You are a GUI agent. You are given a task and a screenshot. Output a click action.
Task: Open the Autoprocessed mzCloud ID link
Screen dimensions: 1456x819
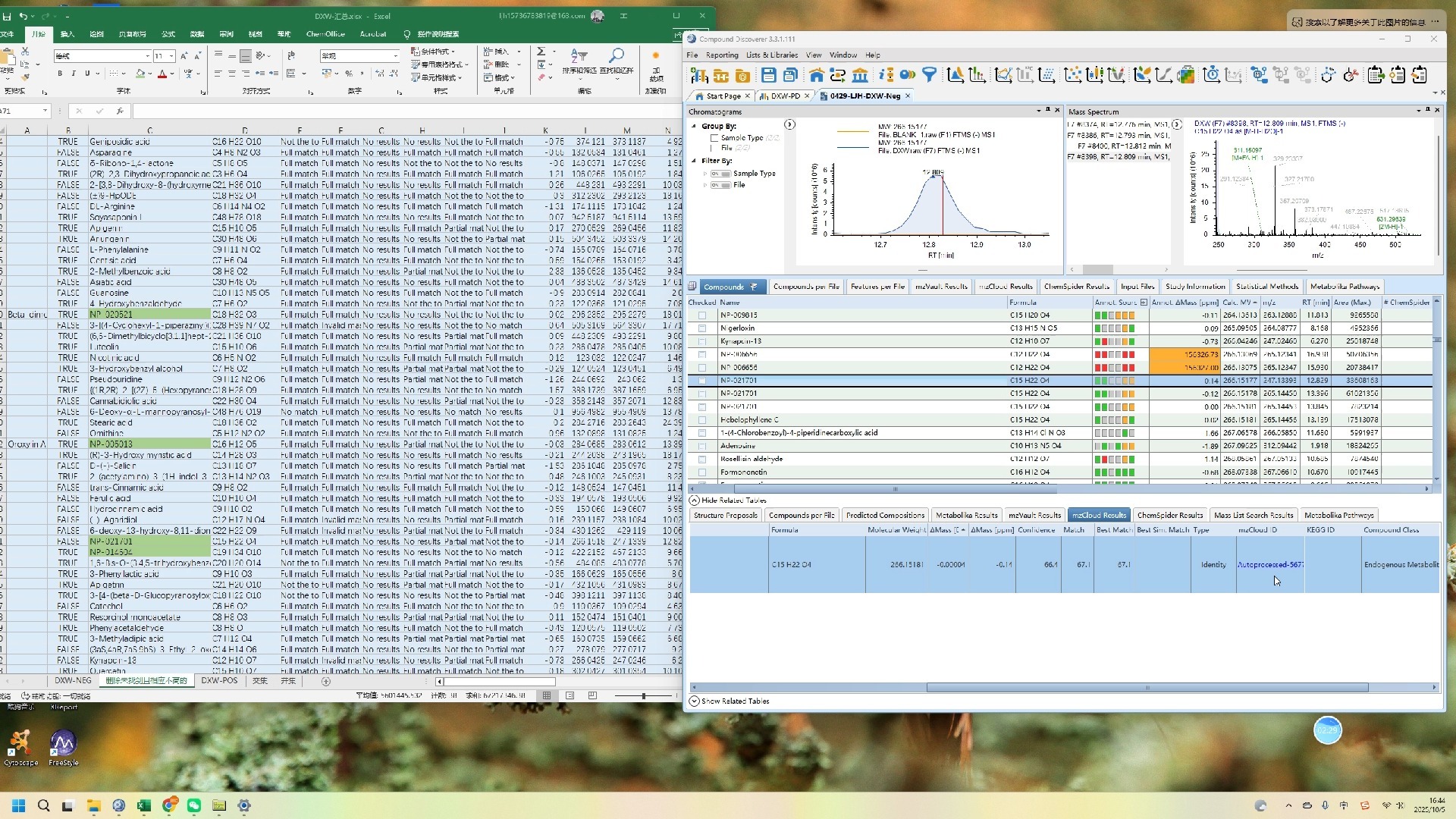point(1270,565)
